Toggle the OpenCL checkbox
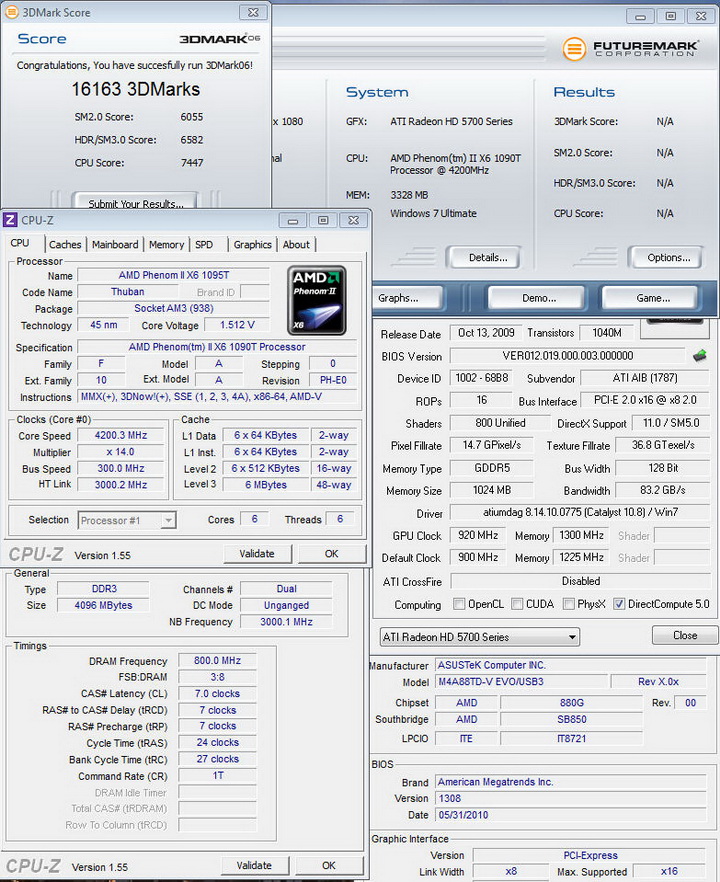Screen dimensions: 720x882 (459, 604)
